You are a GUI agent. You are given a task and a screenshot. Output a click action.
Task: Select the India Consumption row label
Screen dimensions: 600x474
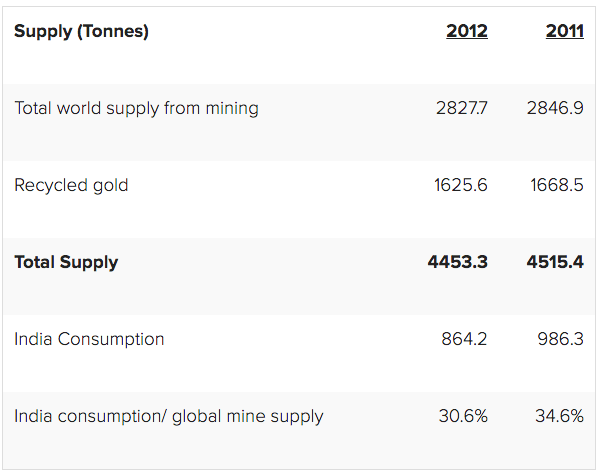[89, 339]
